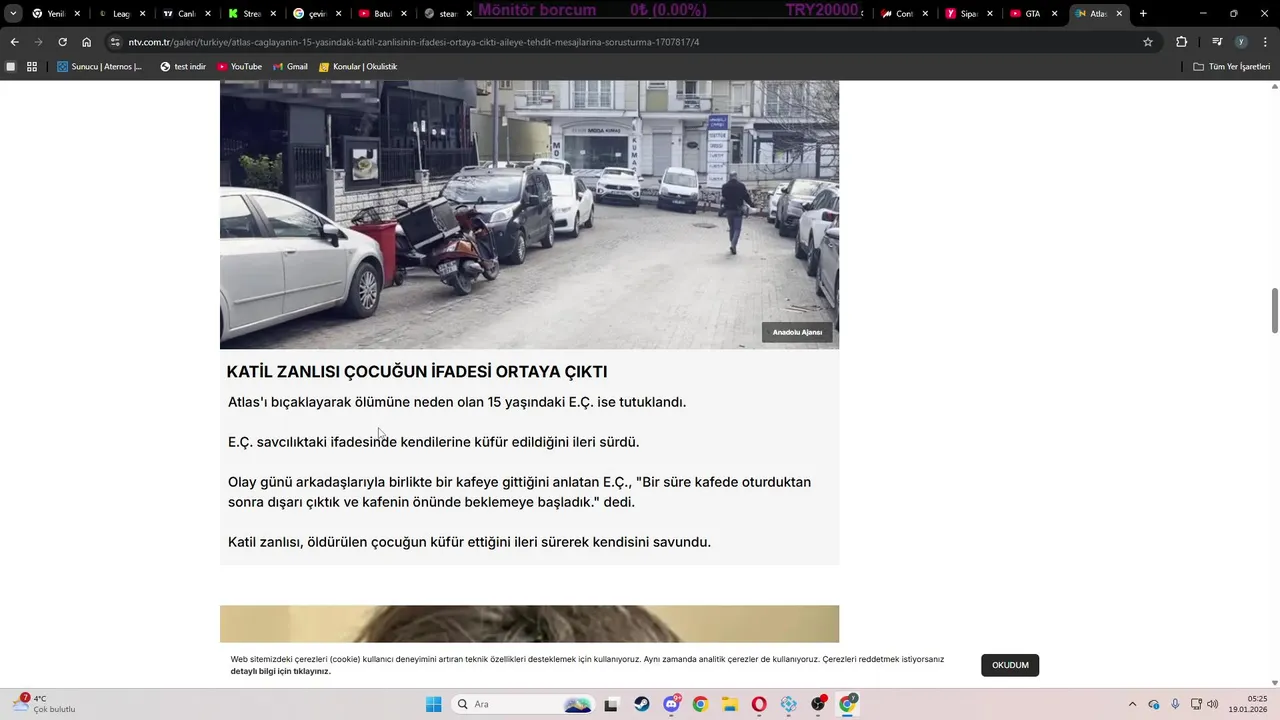Click the browser forward arrow

tap(38, 42)
